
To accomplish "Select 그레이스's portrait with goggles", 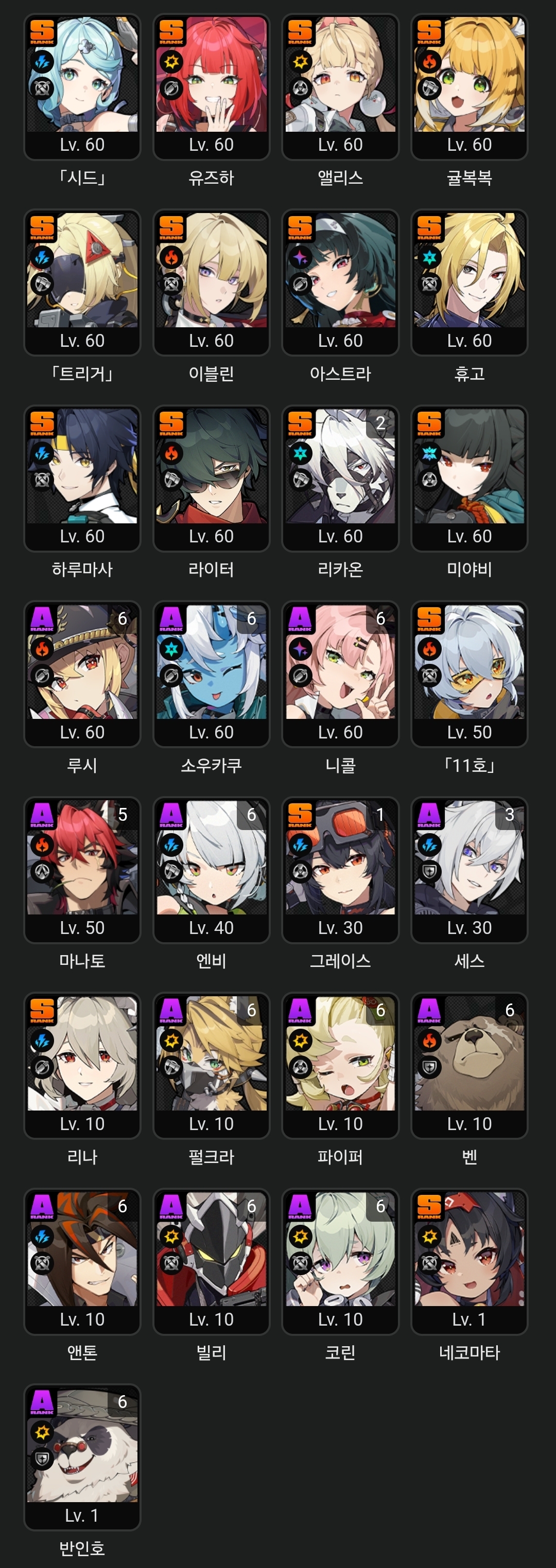I will (340, 858).
